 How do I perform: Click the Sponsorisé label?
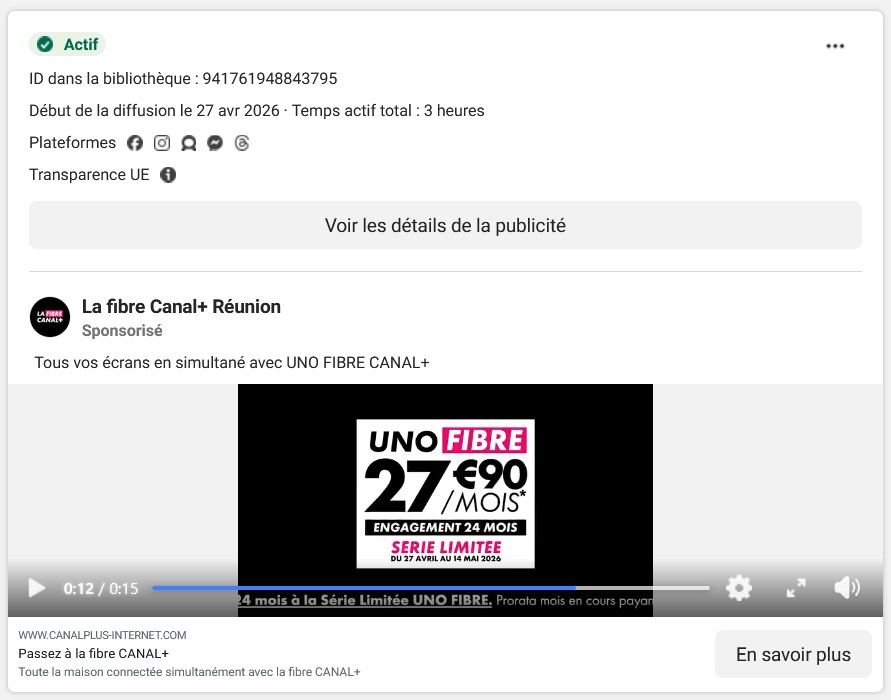[122, 331]
